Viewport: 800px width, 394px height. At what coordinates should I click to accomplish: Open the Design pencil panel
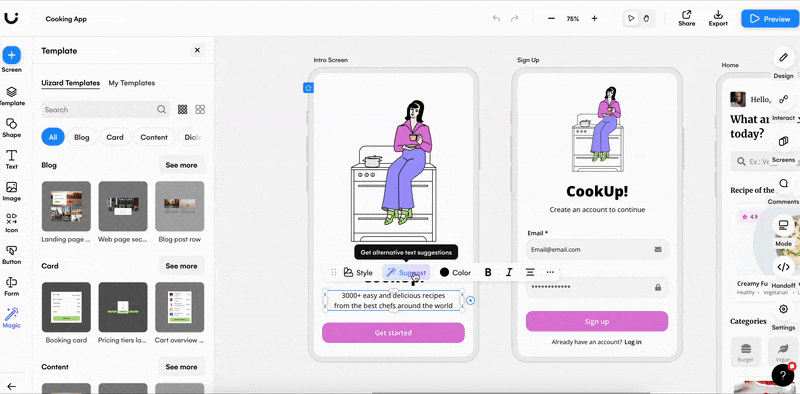coord(783,58)
